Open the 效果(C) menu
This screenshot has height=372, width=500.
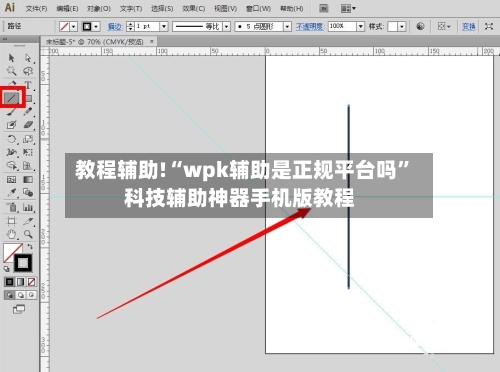point(193,8)
